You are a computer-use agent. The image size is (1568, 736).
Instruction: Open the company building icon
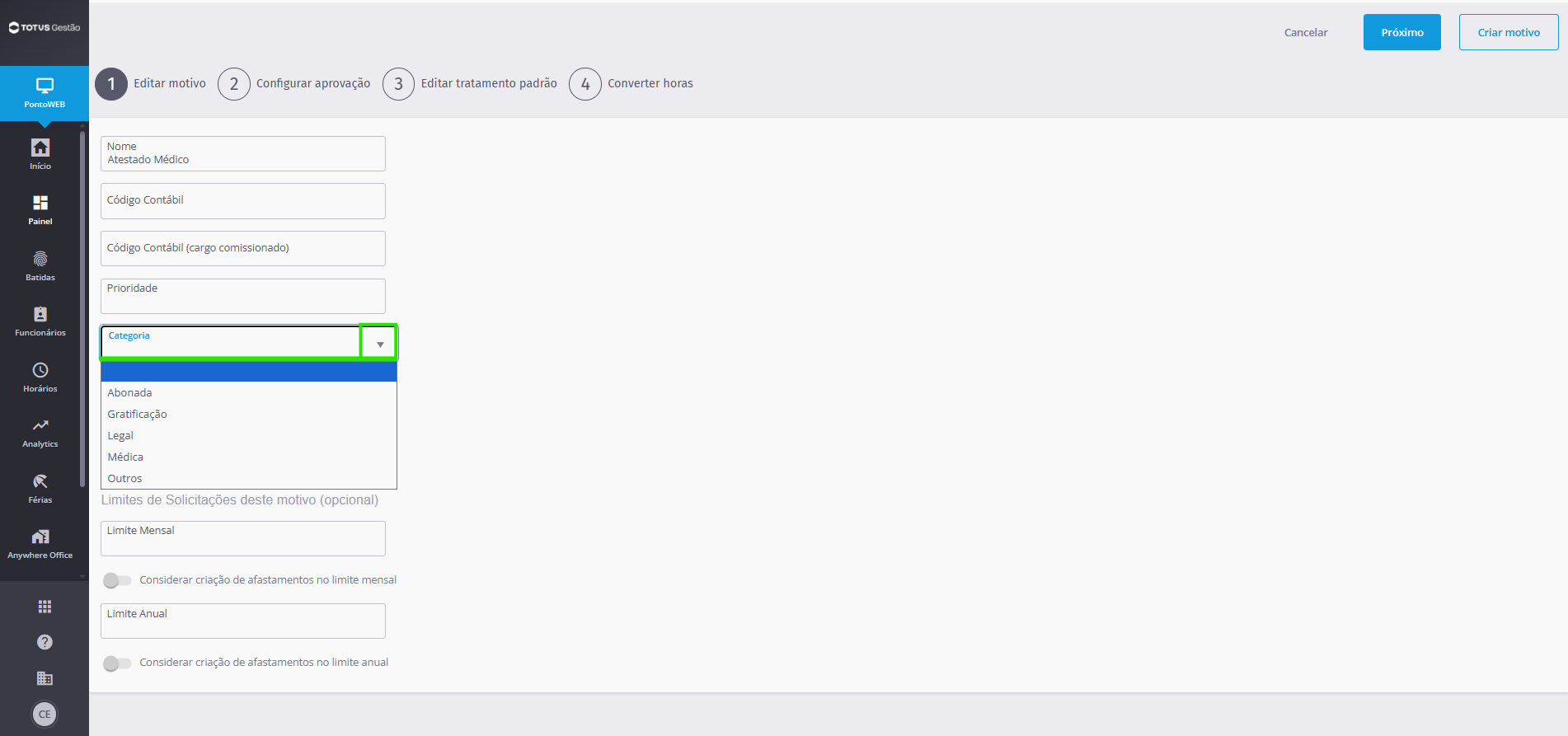coord(45,678)
